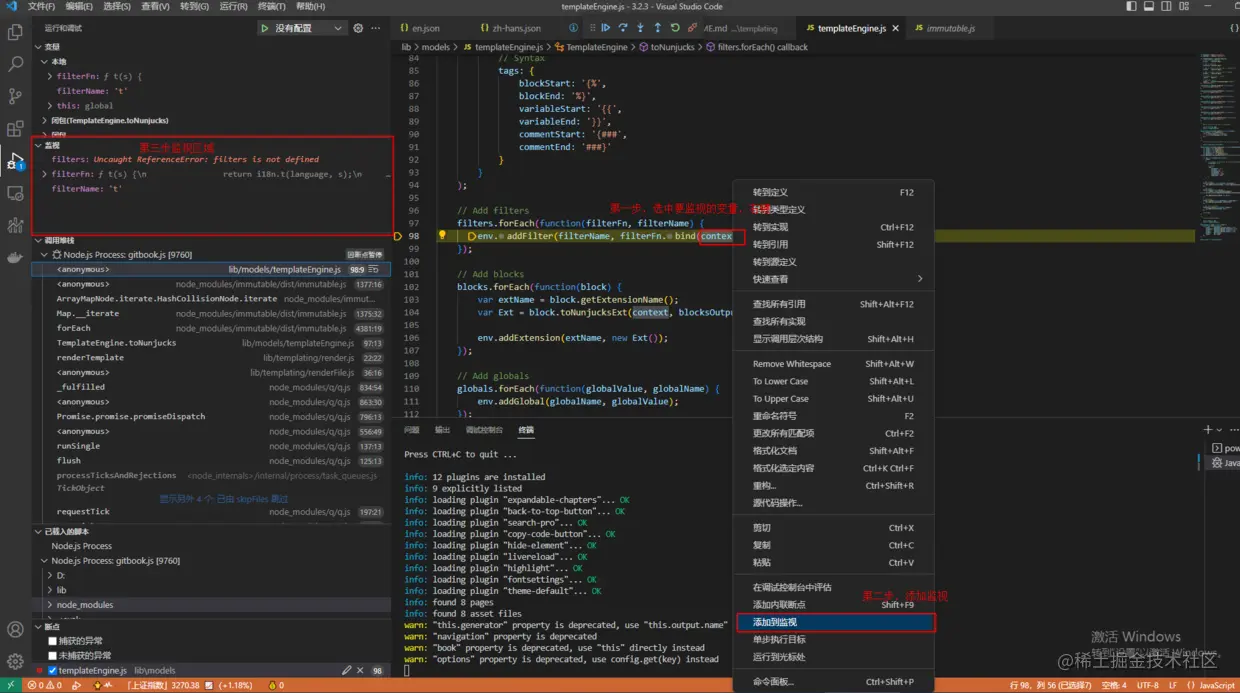
Task: Enable the 捕获的异常 breakpoint checkbox
Action: (x=53, y=641)
